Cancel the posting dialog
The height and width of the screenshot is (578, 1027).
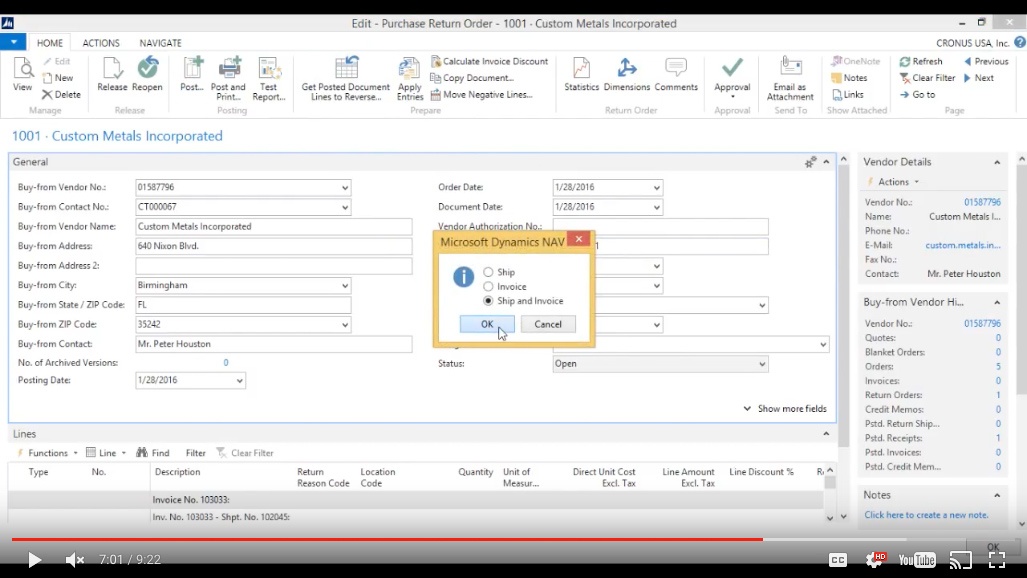[548, 324]
